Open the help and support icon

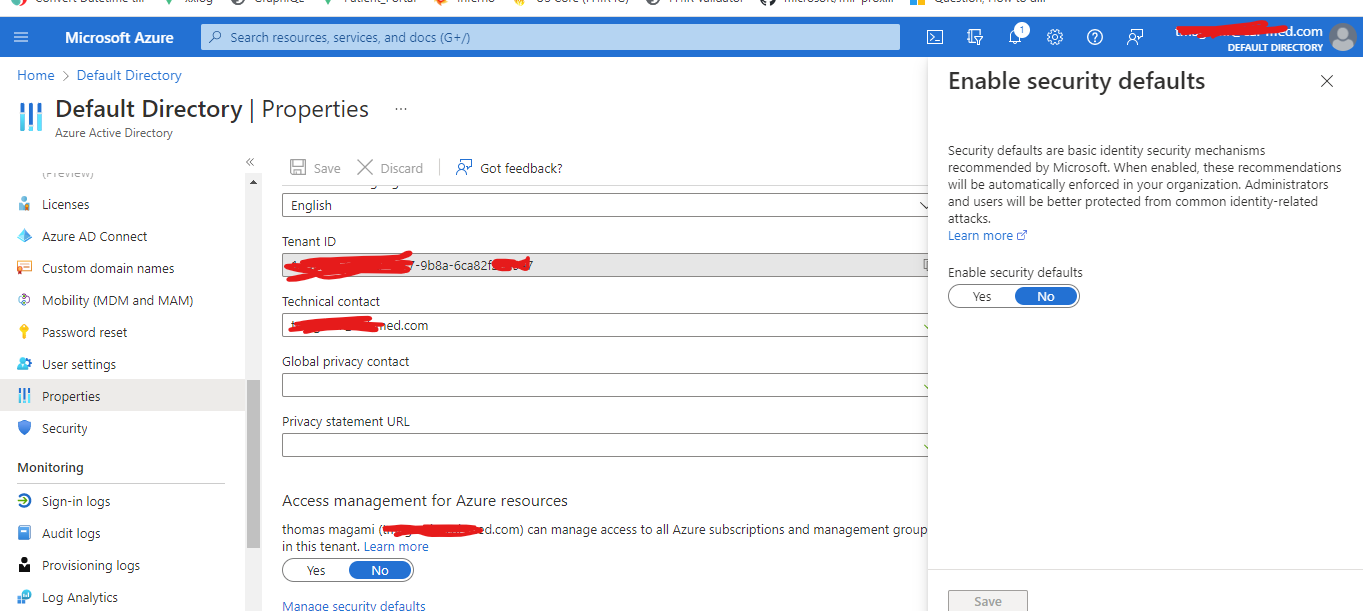[1094, 36]
